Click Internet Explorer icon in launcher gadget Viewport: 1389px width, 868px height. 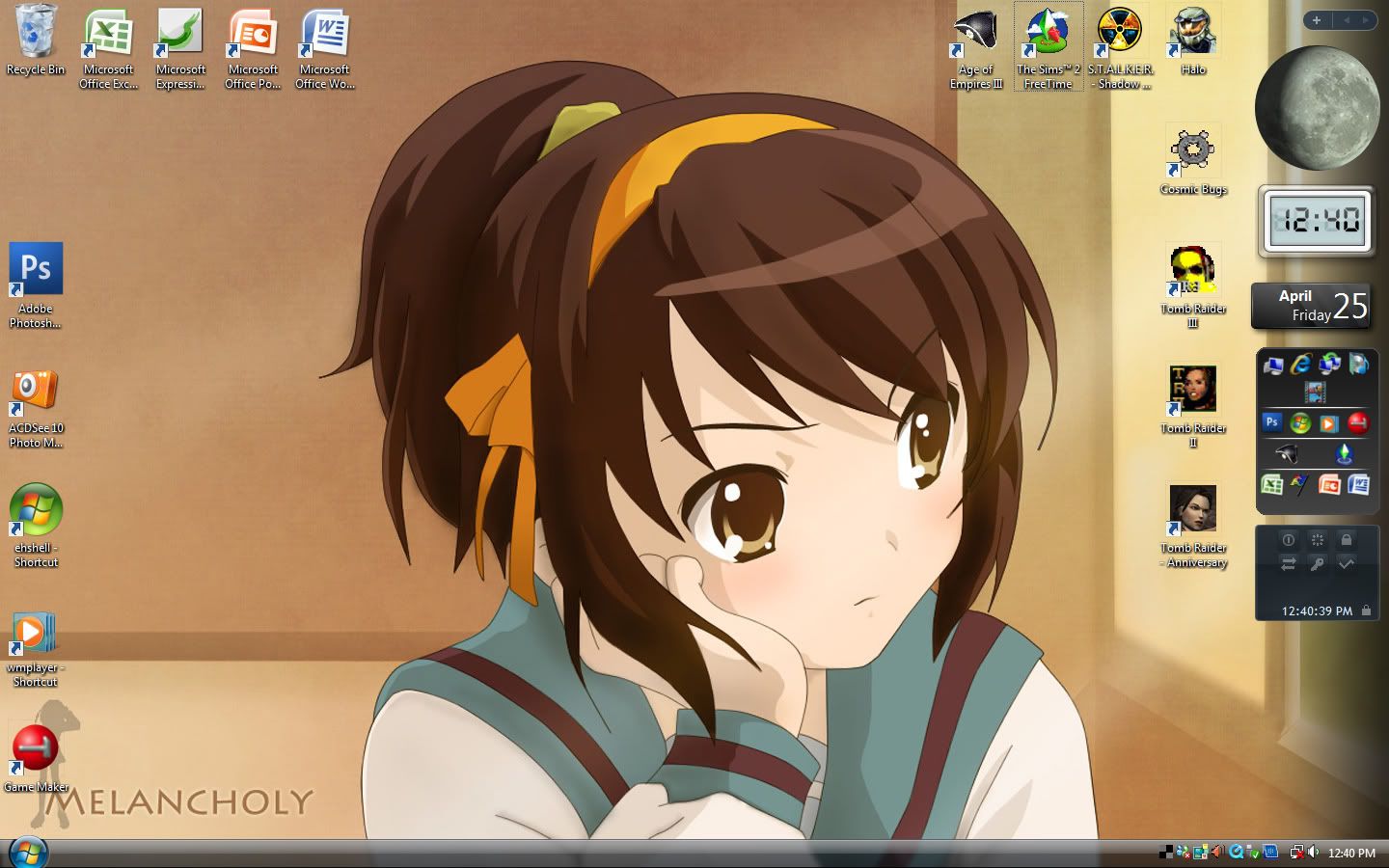1301,364
